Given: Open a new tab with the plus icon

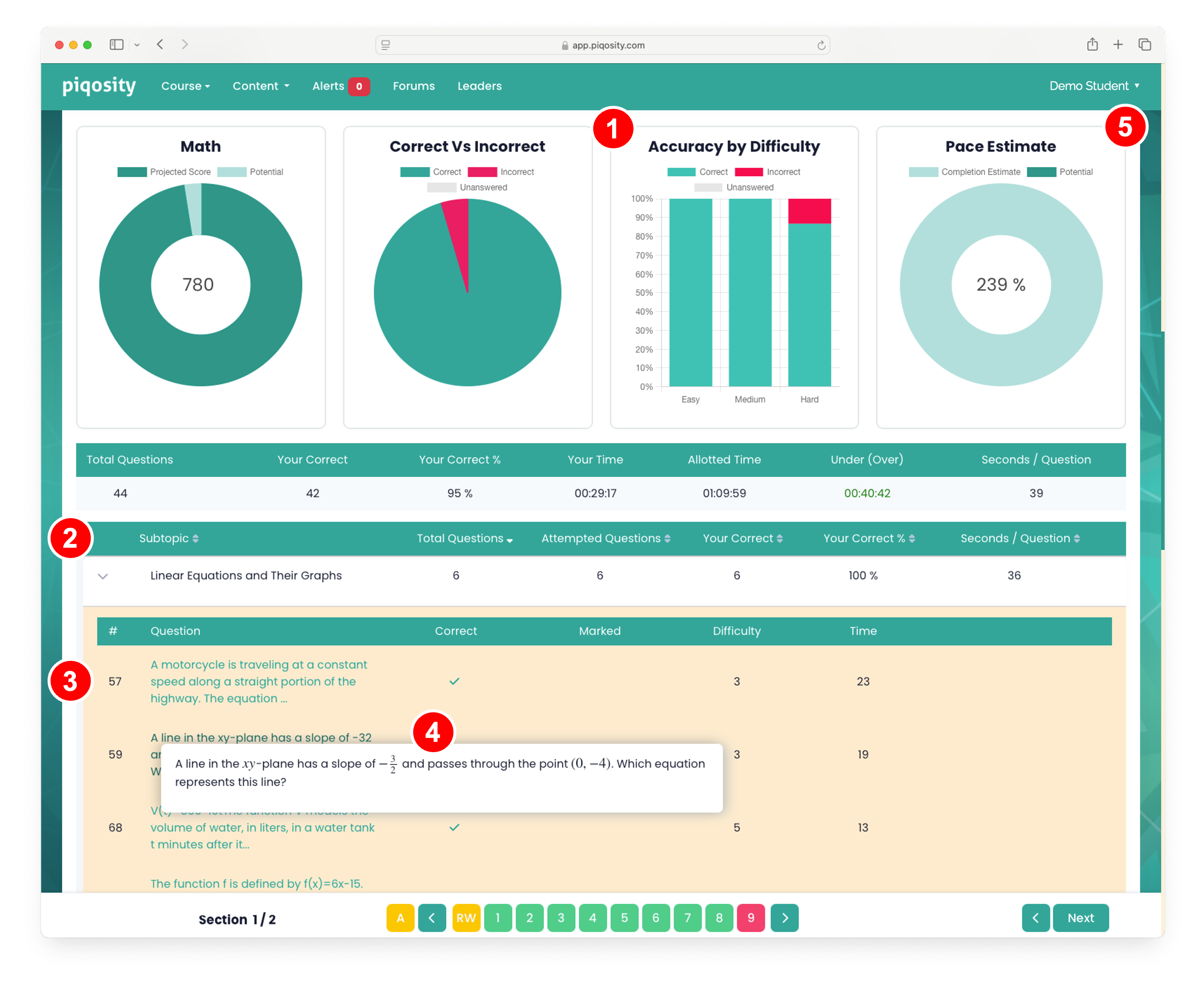Looking at the screenshot, I should [x=1118, y=45].
